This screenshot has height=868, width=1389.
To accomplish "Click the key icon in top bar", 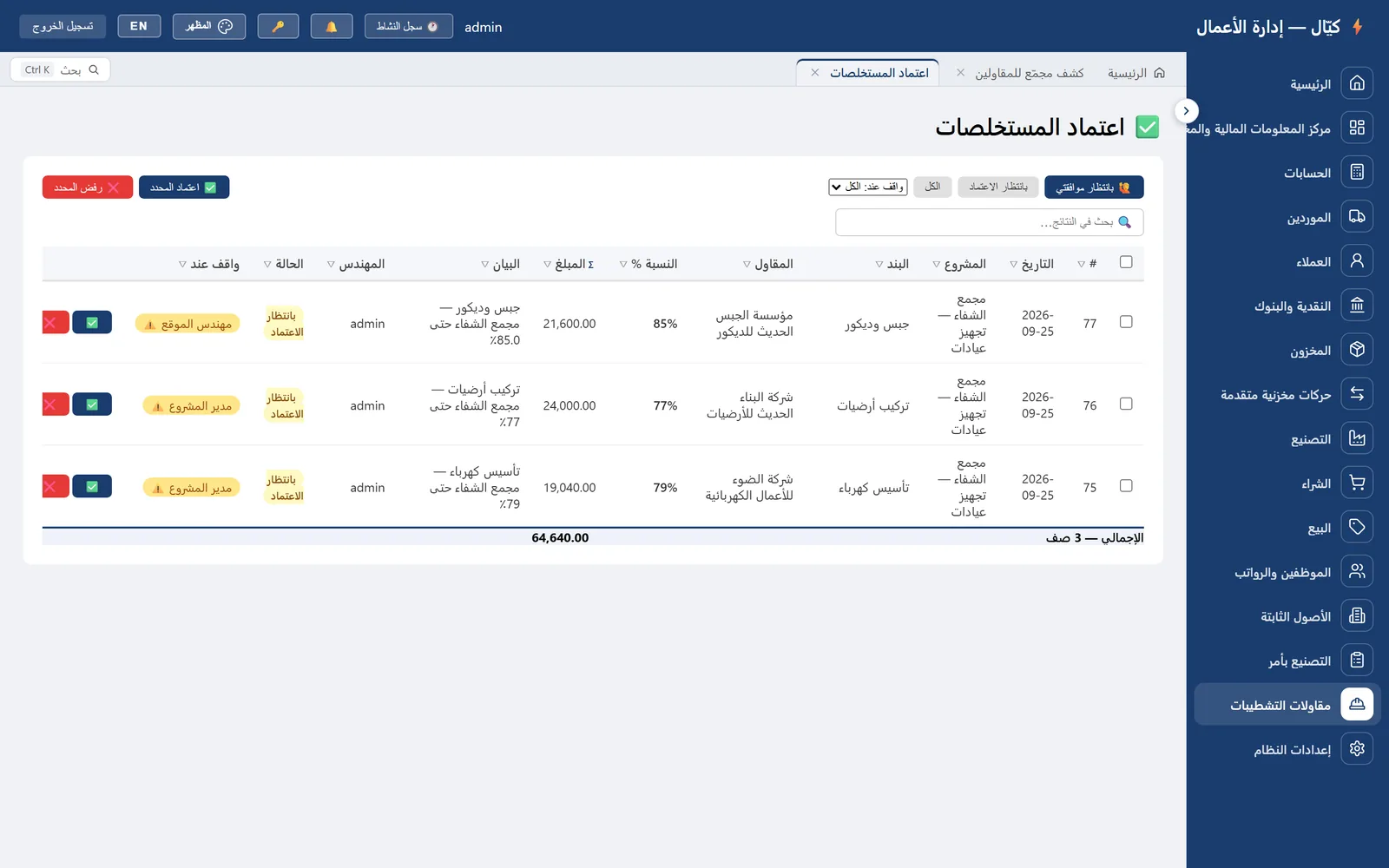I will point(278,26).
